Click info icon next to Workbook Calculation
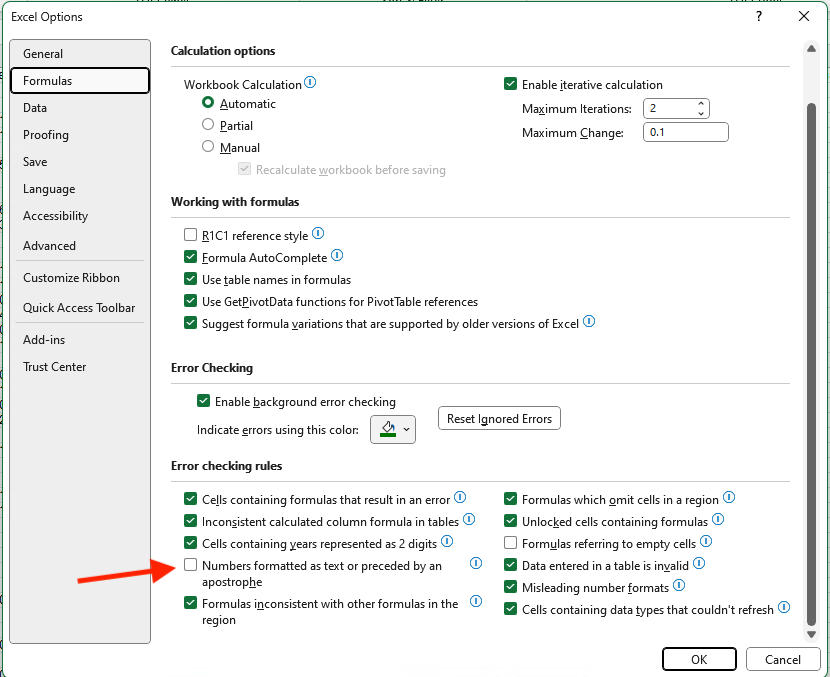This screenshot has height=677, width=830. point(310,83)
